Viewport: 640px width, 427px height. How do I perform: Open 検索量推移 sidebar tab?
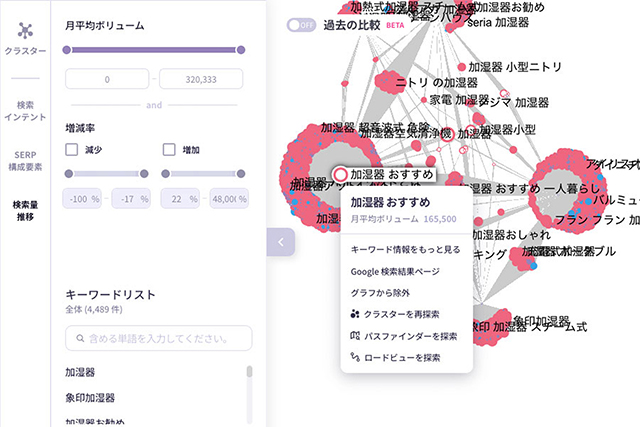[x=25, y=211]
